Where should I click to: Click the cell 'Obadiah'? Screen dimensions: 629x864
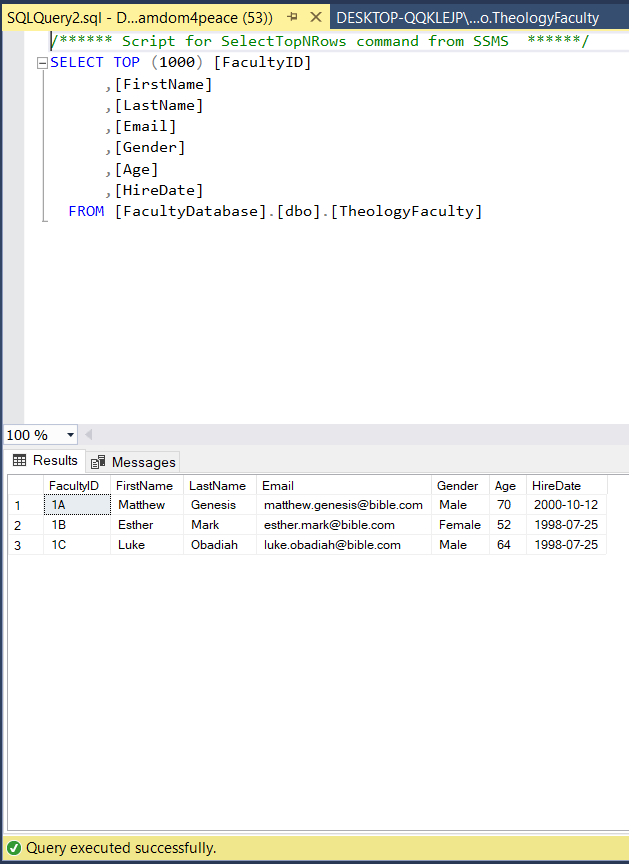220,545
